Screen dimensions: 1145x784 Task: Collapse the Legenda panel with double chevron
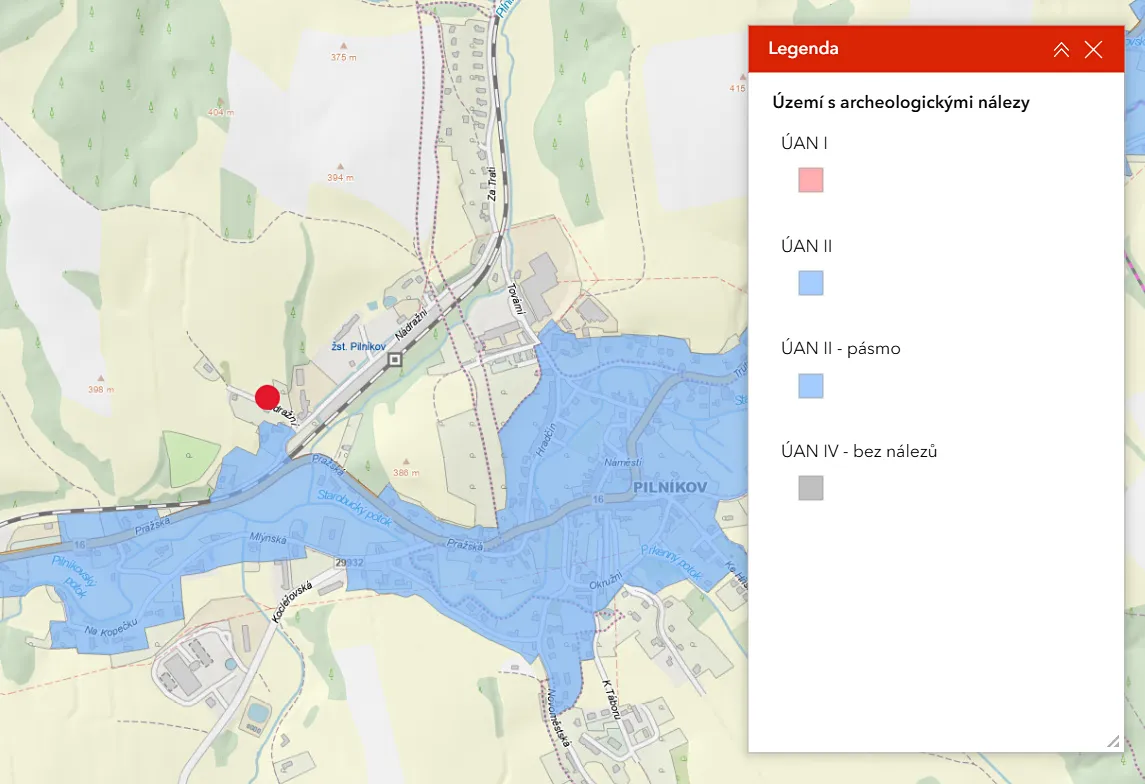click(1061, 49)
